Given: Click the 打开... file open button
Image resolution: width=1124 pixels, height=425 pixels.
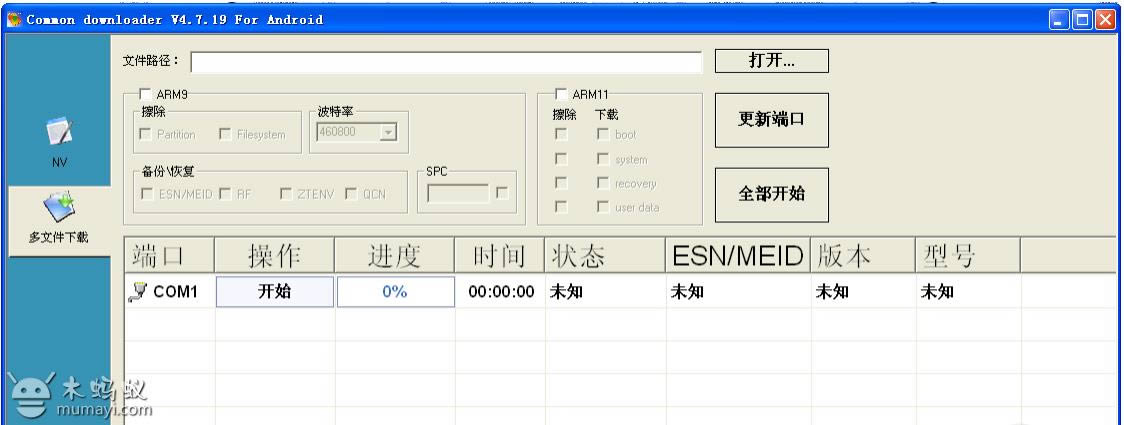Looking at the screenshot, I should pyautogui.click(x=772, y=61).
